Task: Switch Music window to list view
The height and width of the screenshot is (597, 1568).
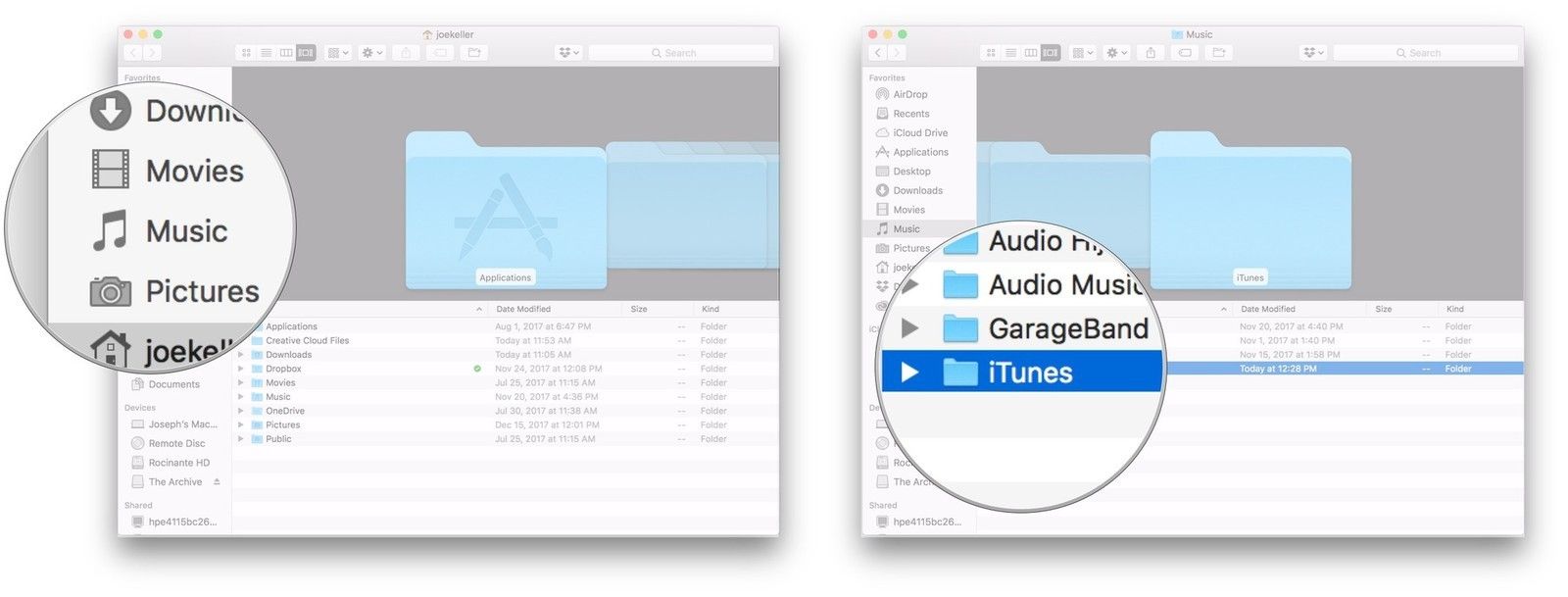Action: (x=1010, y=53)
